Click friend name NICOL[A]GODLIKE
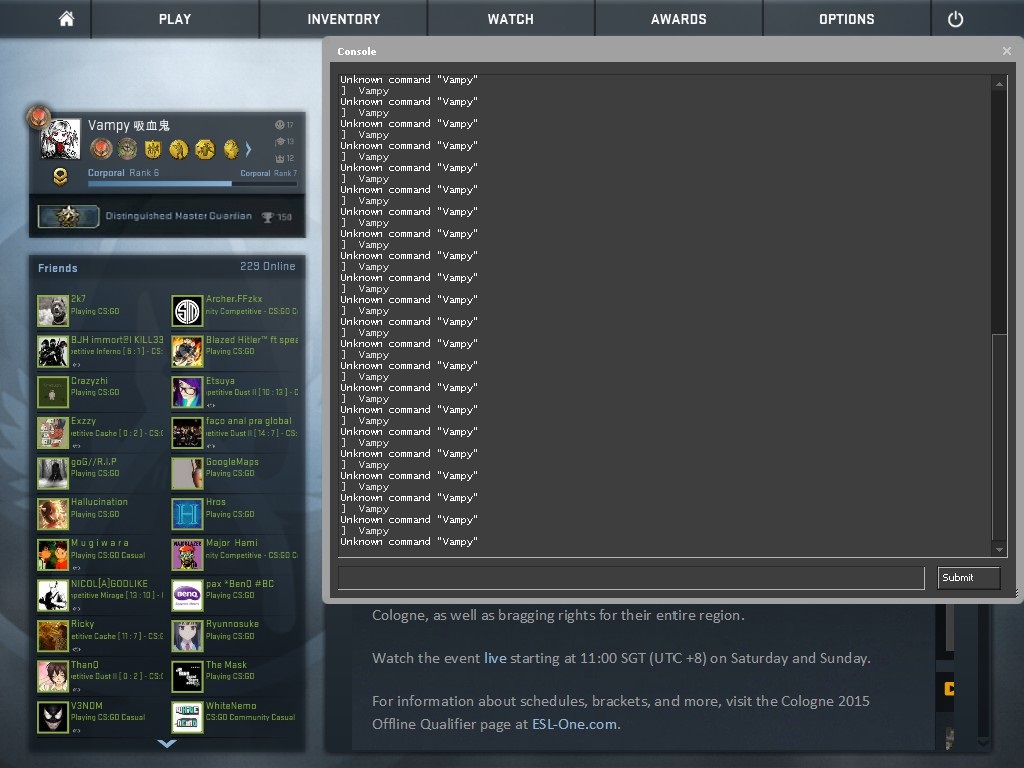This screenshot has height=768, width=1024. point(109,584)
